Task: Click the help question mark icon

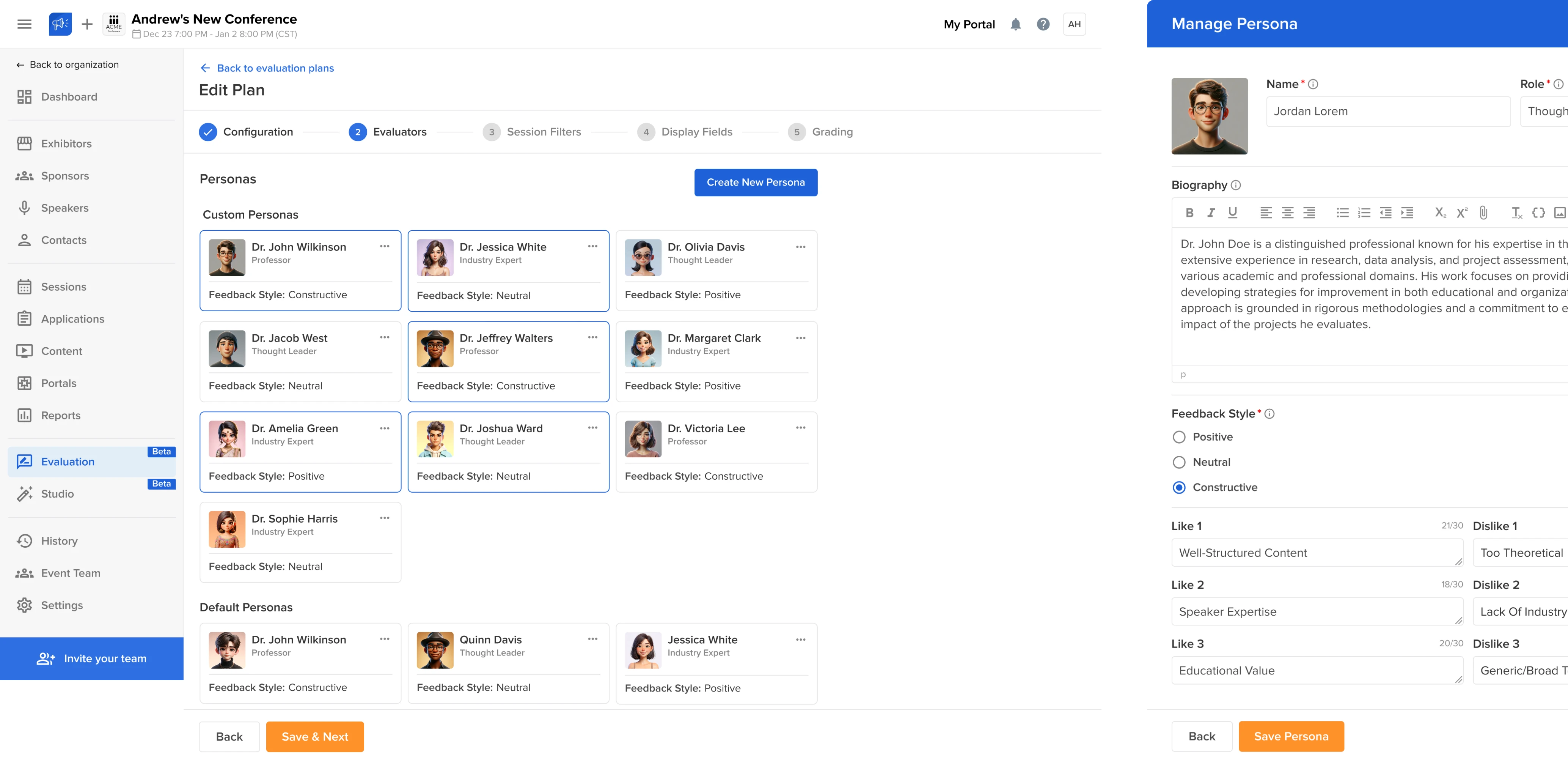Action: coord(1043,24)
